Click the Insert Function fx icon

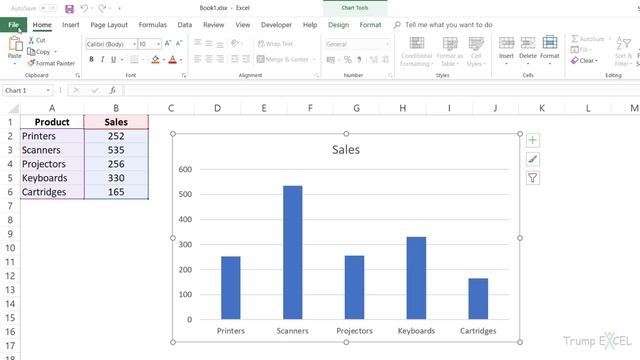[x=113, y=90]
